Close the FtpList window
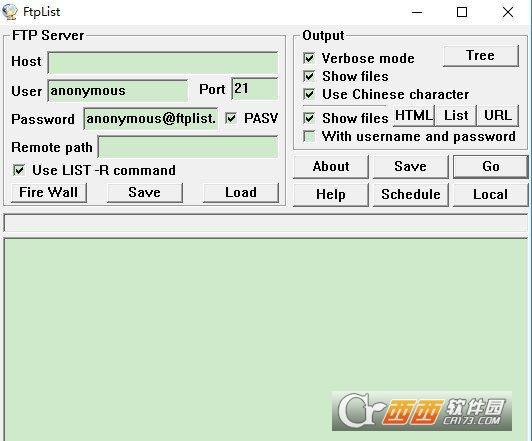The width and height of the screenshot is (532, 441). (508, 13)
